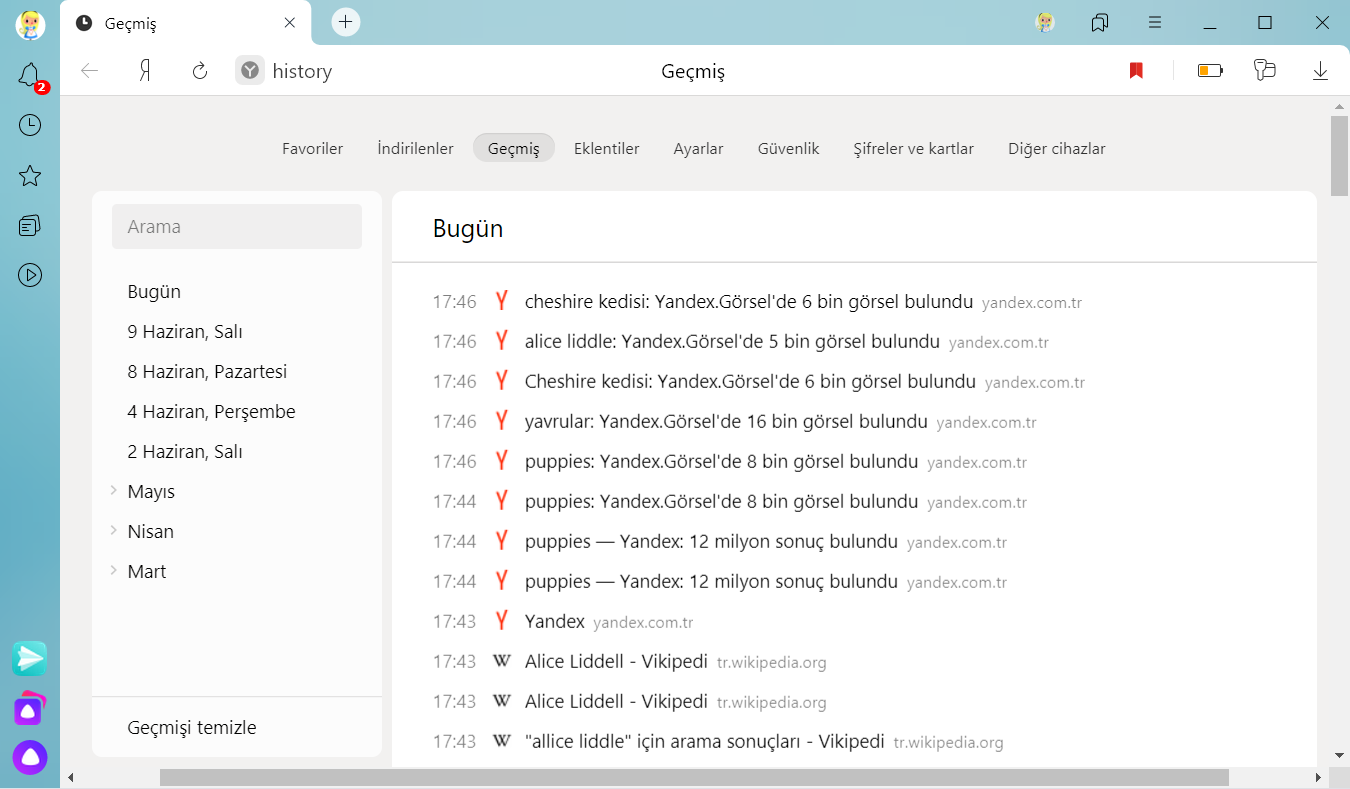Click Geçmişi temizle
This screenshot has width=1350, height=789.
click(192, 727)
